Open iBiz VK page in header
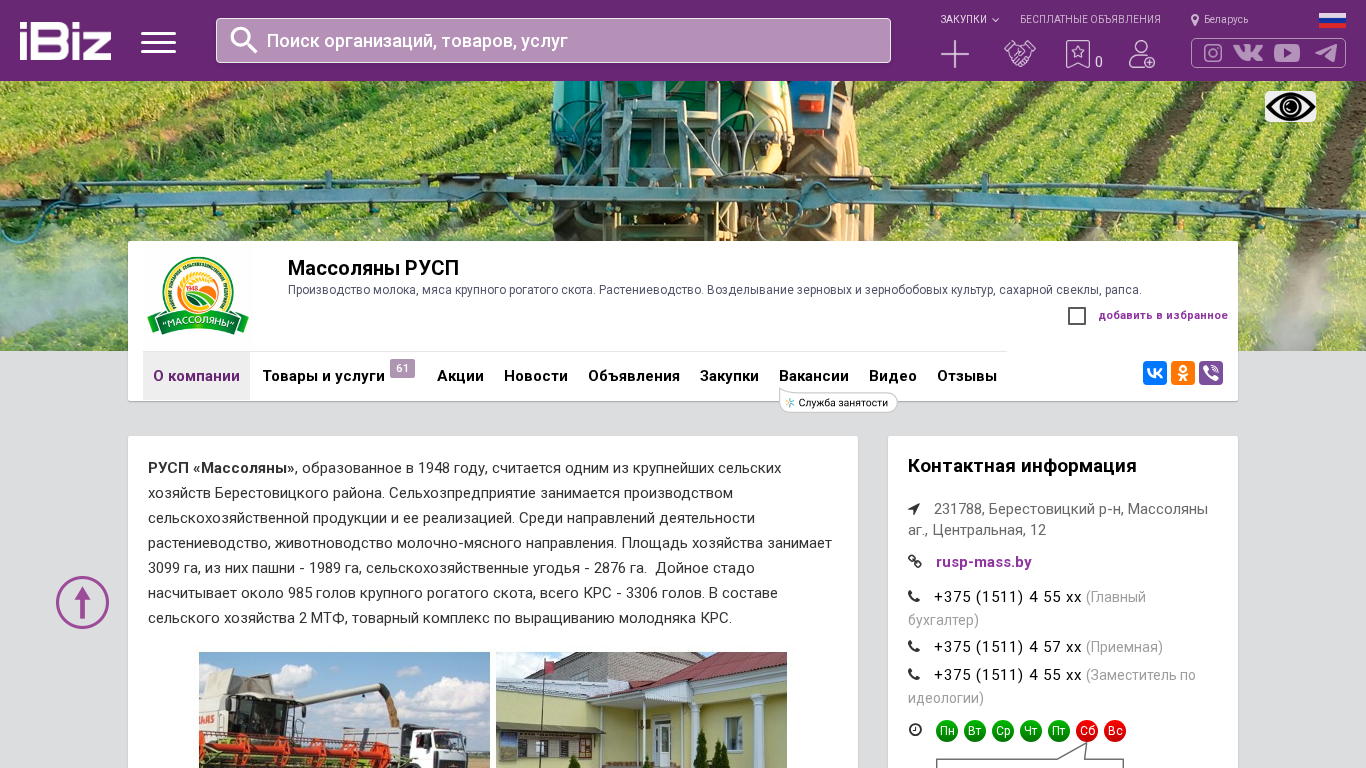 pos(1248,53)
